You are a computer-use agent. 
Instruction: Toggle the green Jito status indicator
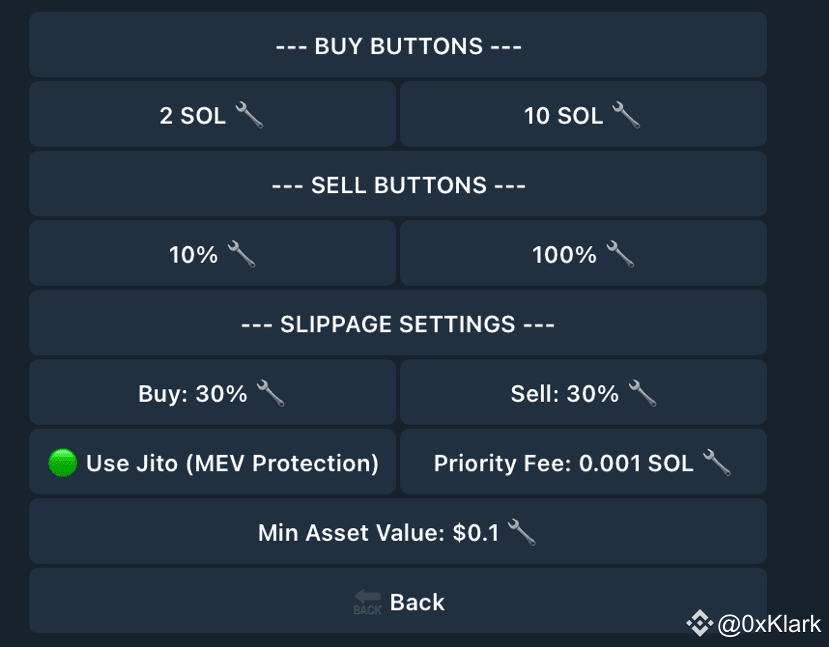[x=62, y=463]
